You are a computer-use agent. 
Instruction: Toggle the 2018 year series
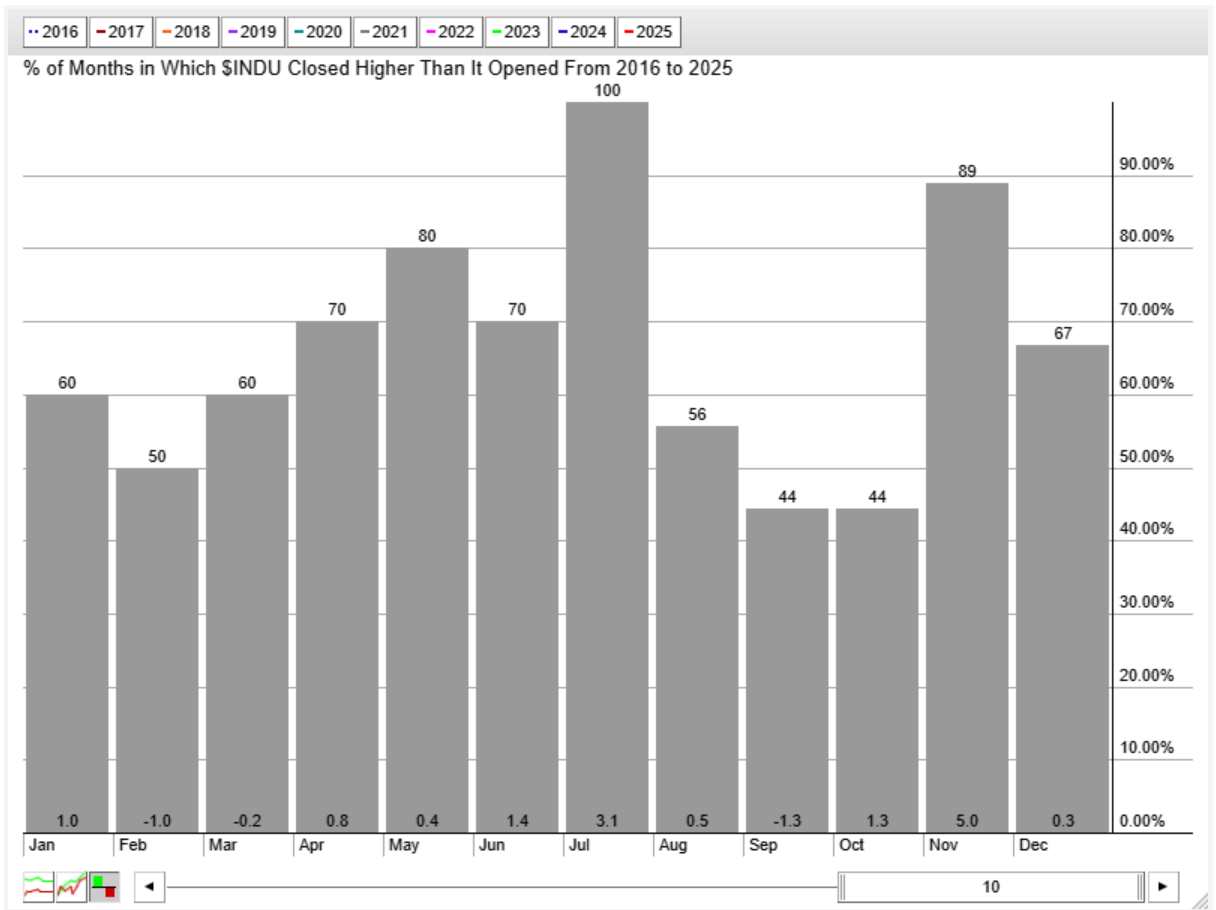[x=187, y=32]
